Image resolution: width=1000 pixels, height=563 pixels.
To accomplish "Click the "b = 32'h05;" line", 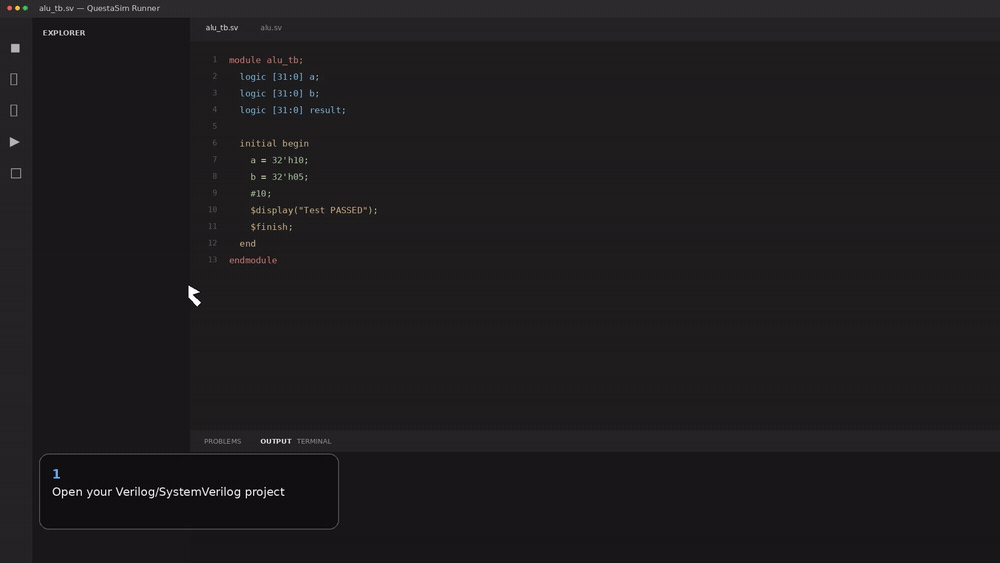I will (x=279, y=177).
